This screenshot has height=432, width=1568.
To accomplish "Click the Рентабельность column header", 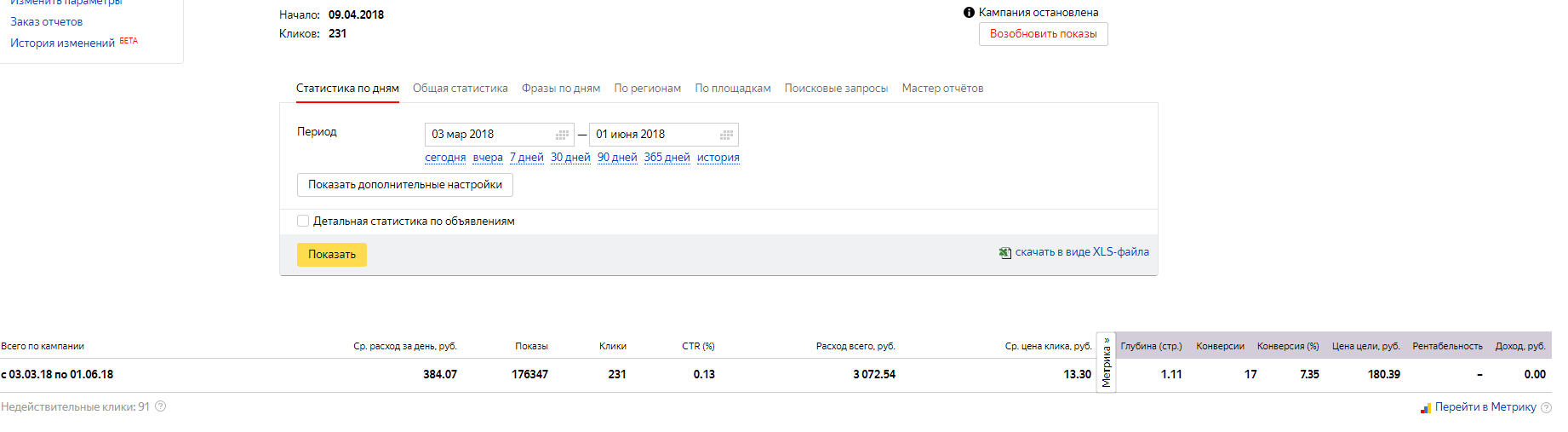I will click(1447, 346).
